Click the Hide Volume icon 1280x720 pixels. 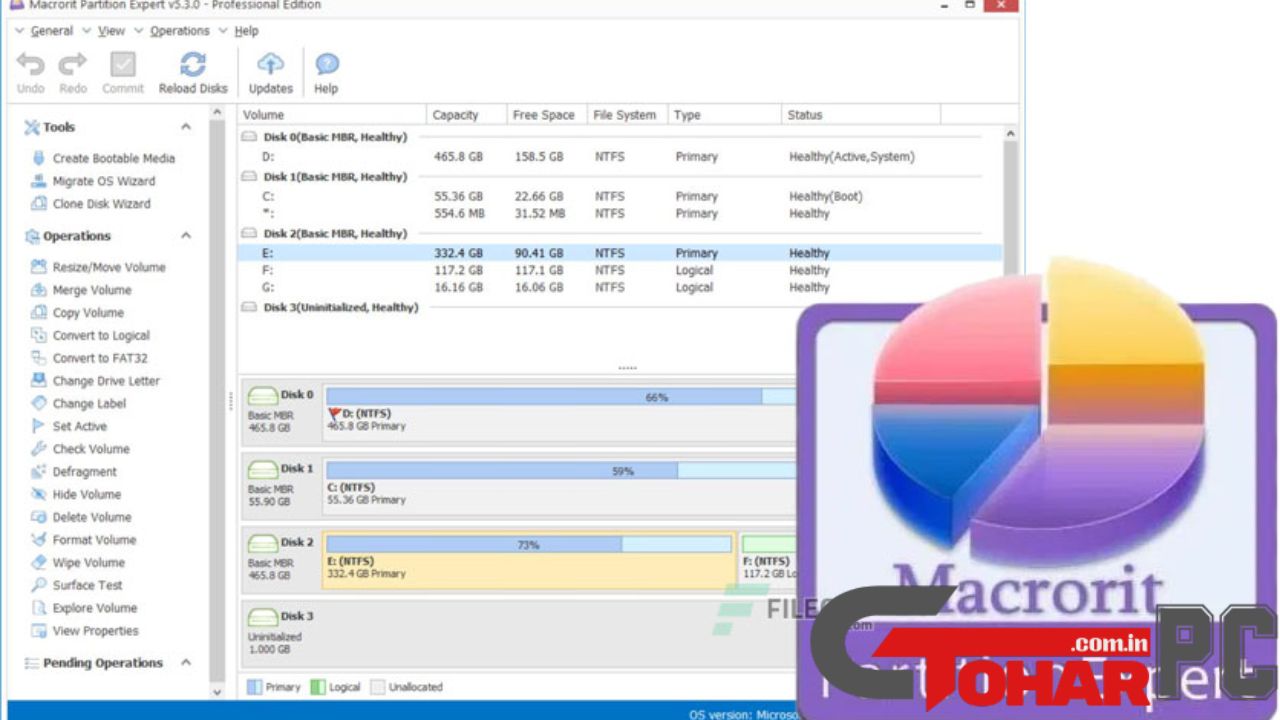point(39,494)
